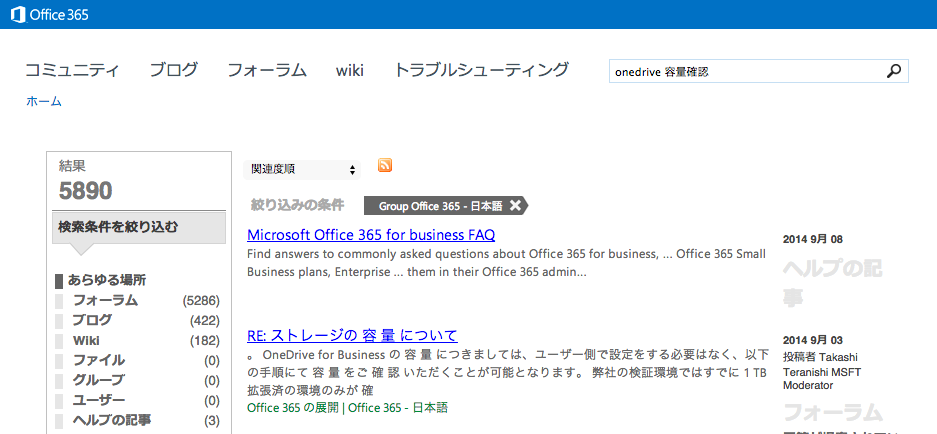Screen dimensions: 937x434
Task: Click the author Takashi Teranishi MSFT Moderator
Action: tap(821, 371)
